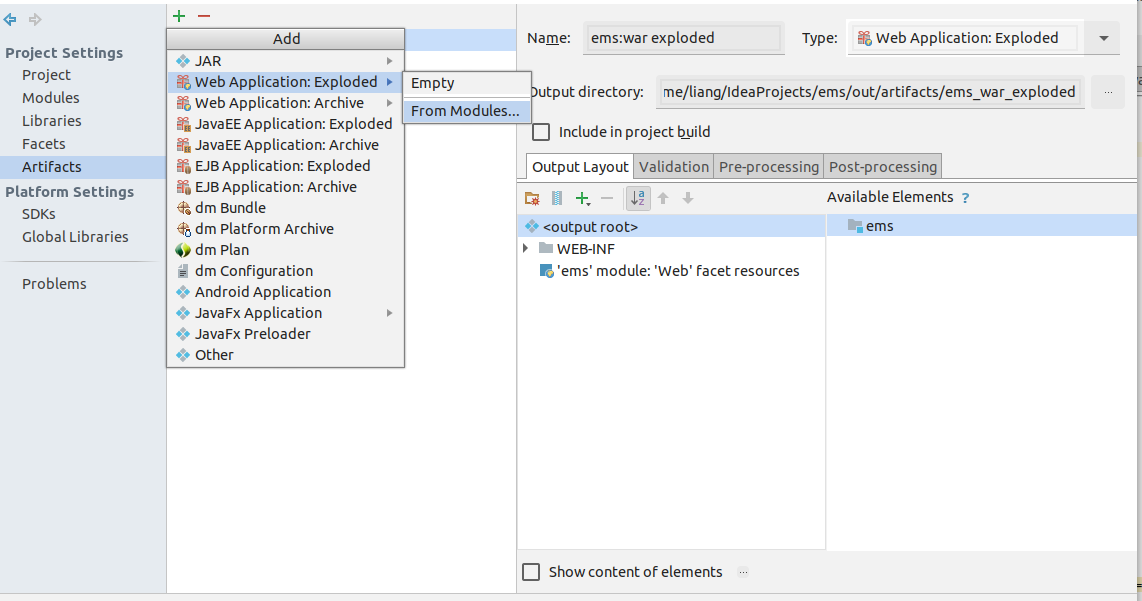Switch to the Post-processing tab
The image size is (1142, 601).
pyautogui.click(x=883, y=167)
